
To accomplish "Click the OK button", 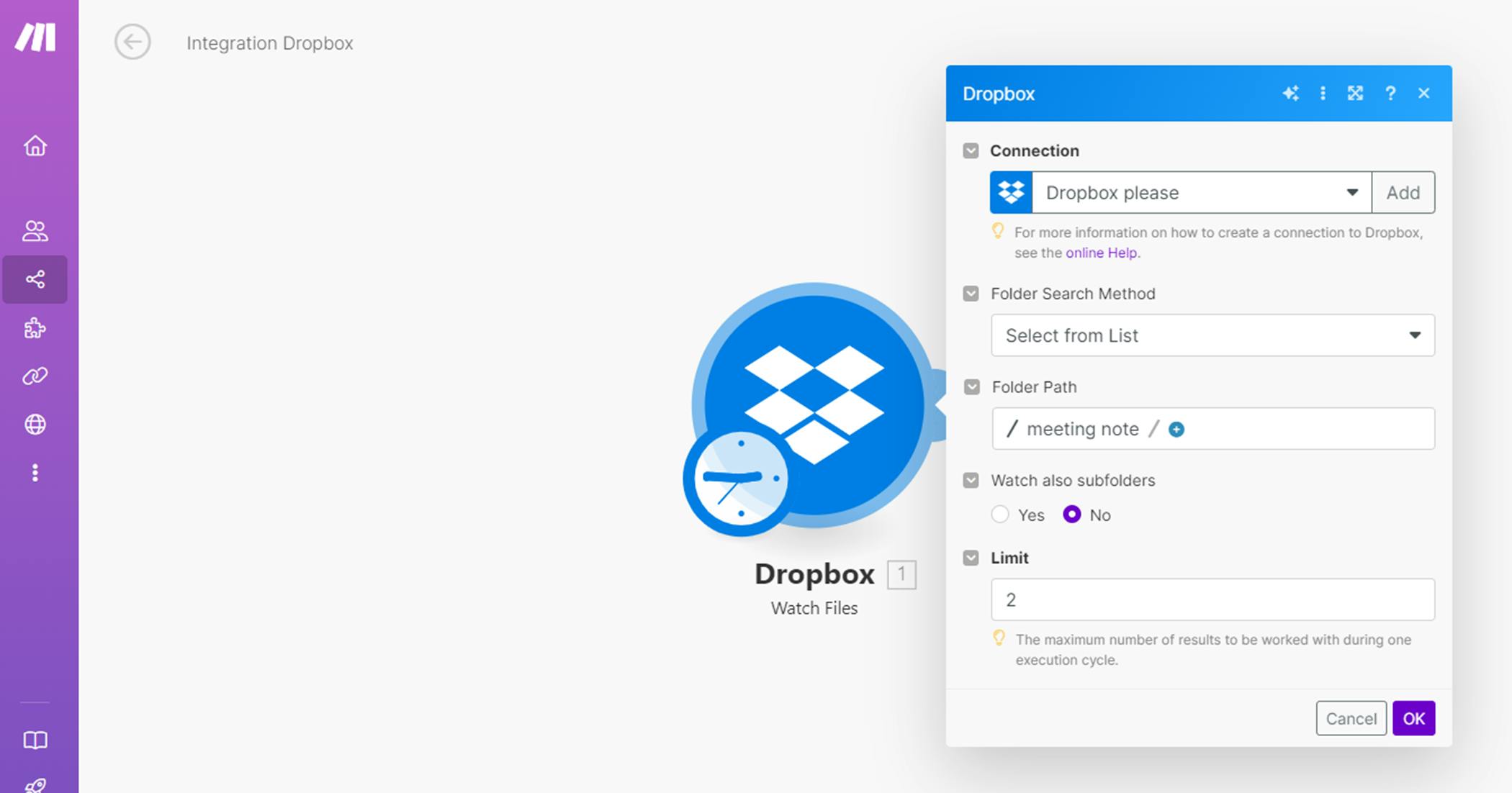I will tap(1413, 718).
